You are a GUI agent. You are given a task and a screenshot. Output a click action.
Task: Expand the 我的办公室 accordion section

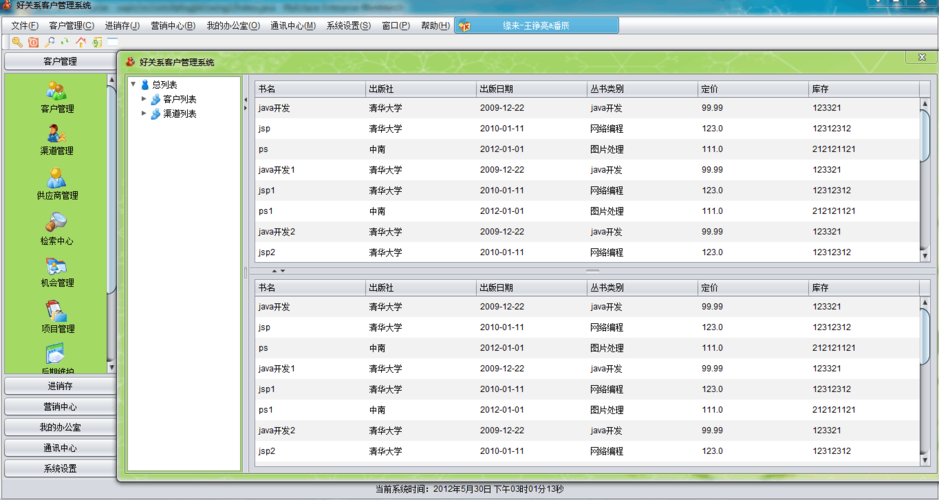tap(60, 428)
